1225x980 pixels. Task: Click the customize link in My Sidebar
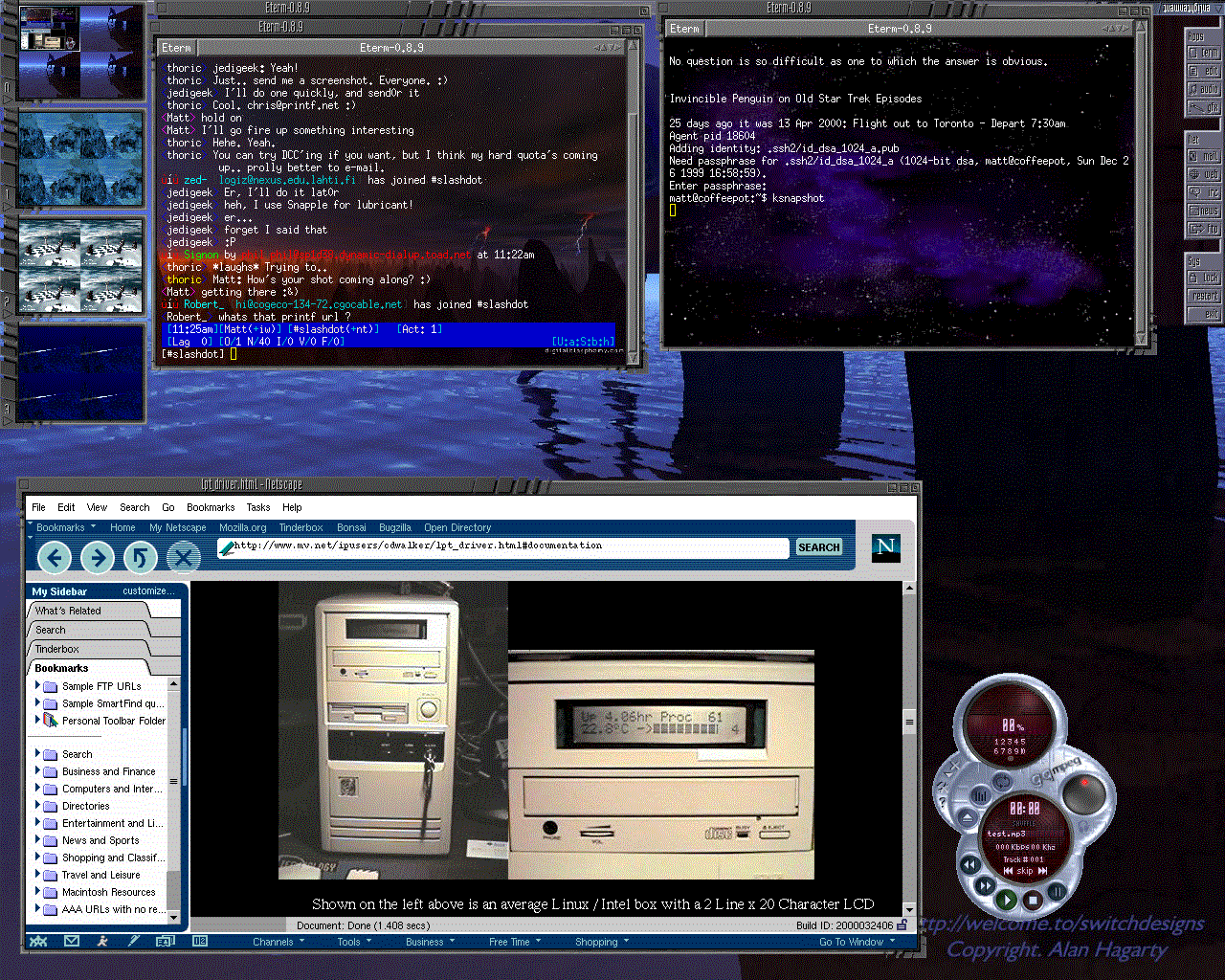tap(148, 590)
